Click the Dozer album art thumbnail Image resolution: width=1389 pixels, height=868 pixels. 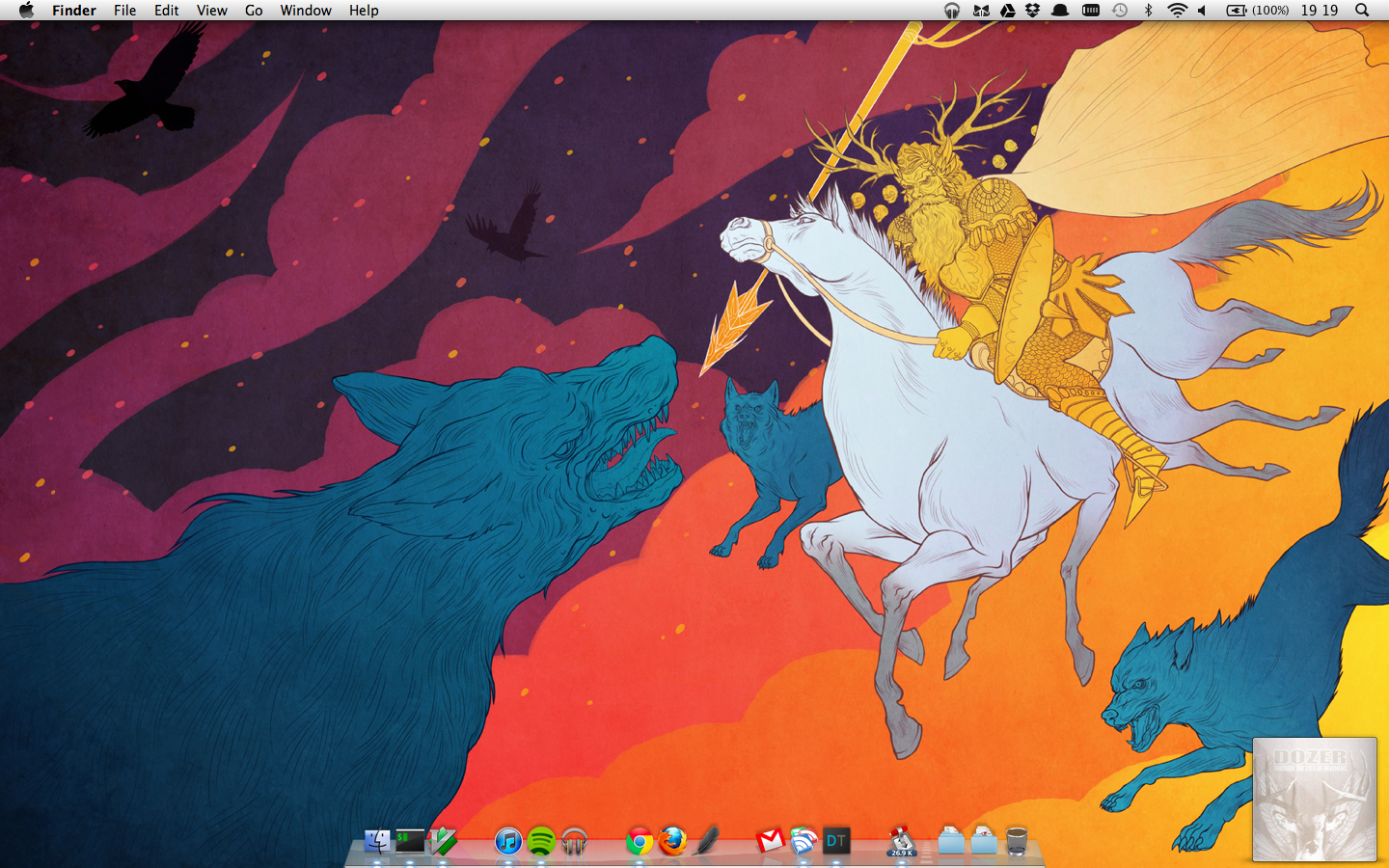1315,800
